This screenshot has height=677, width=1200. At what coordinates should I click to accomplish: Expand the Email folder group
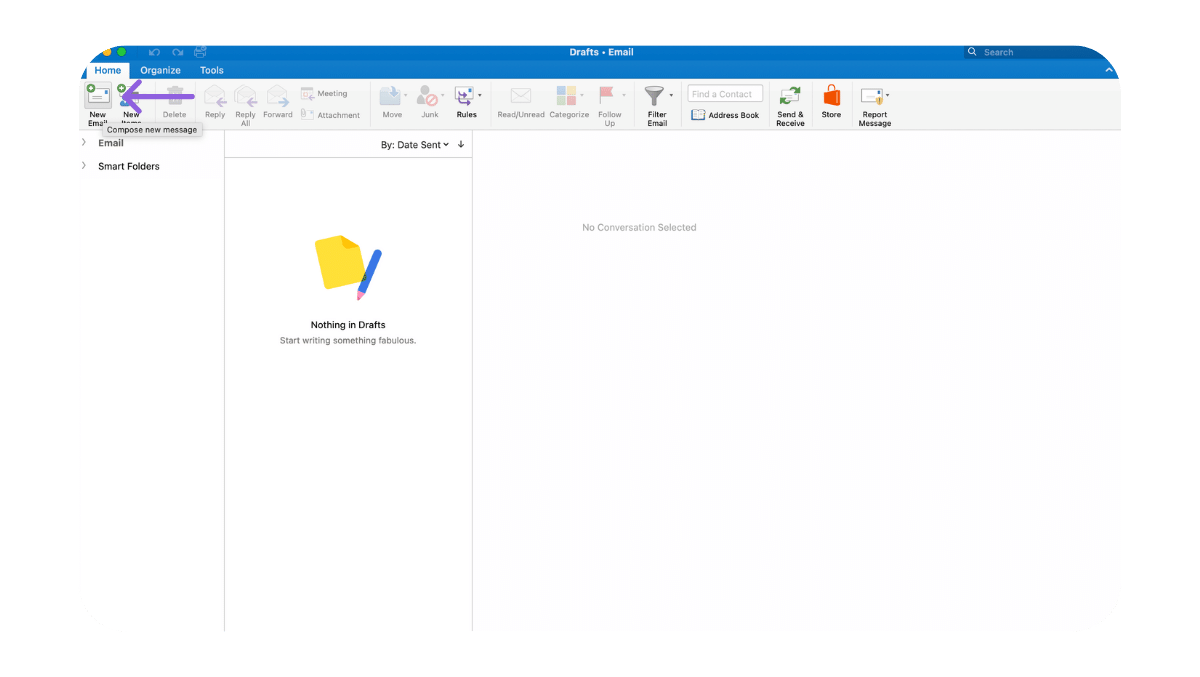(84, 142)
